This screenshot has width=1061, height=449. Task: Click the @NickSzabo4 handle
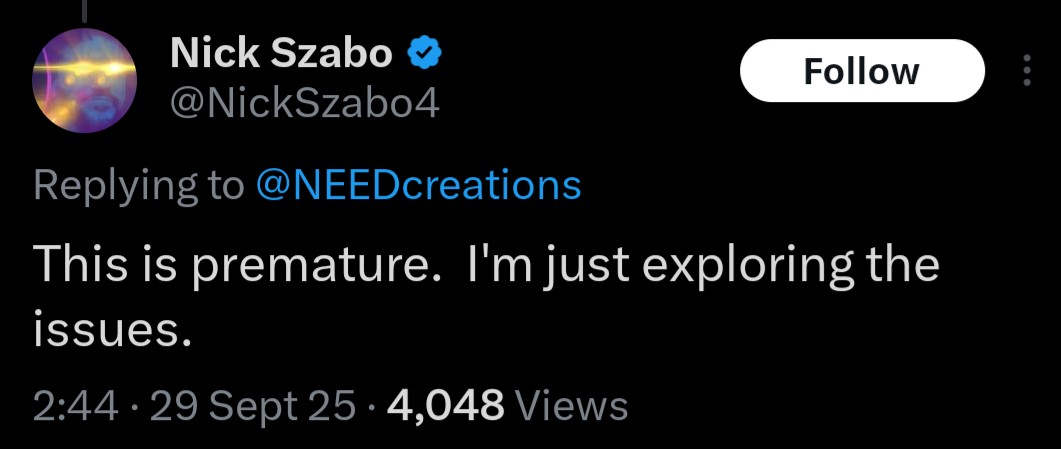point(304,103)
